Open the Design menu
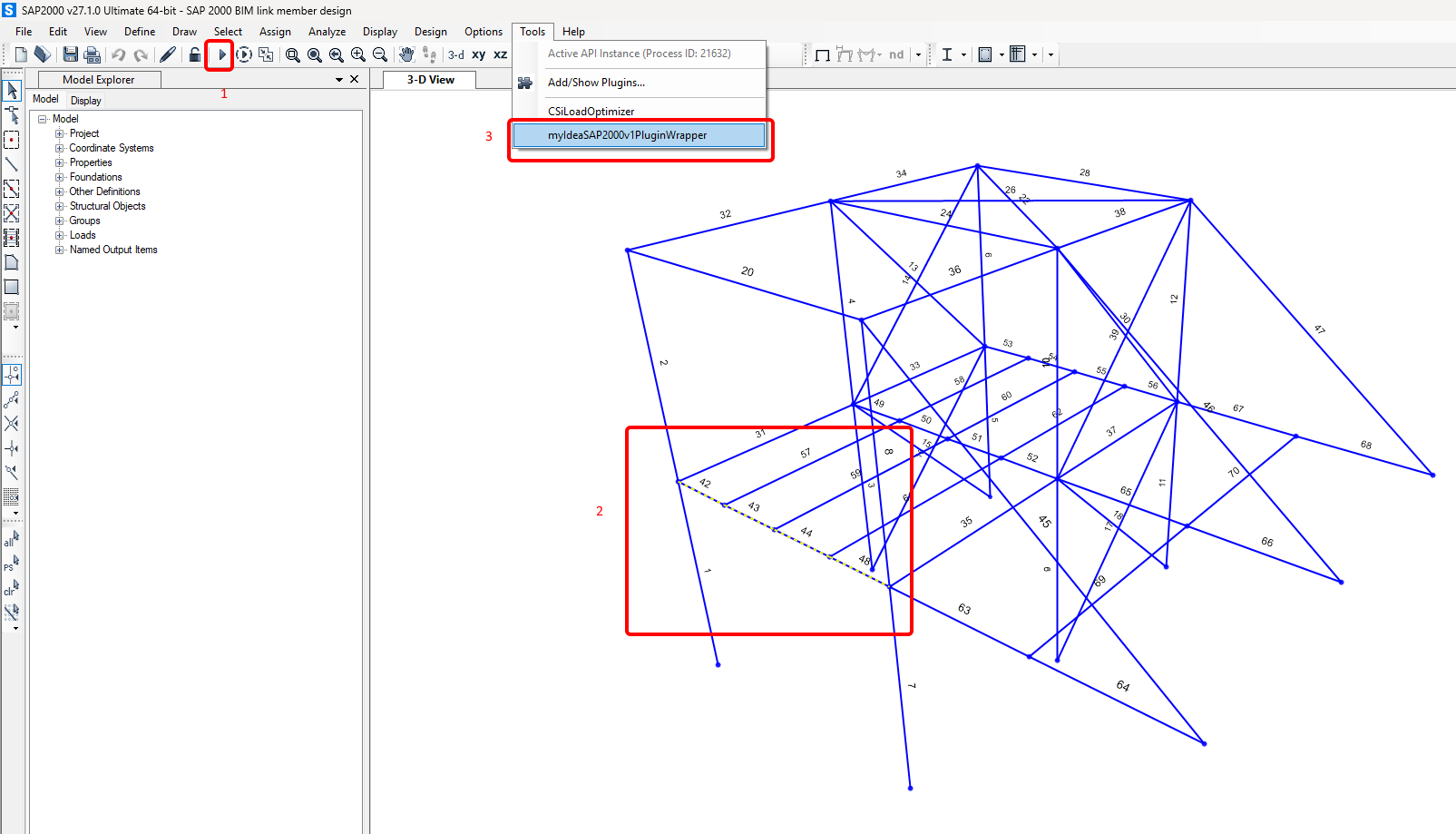1456x834 pixels. click(431, 32)
